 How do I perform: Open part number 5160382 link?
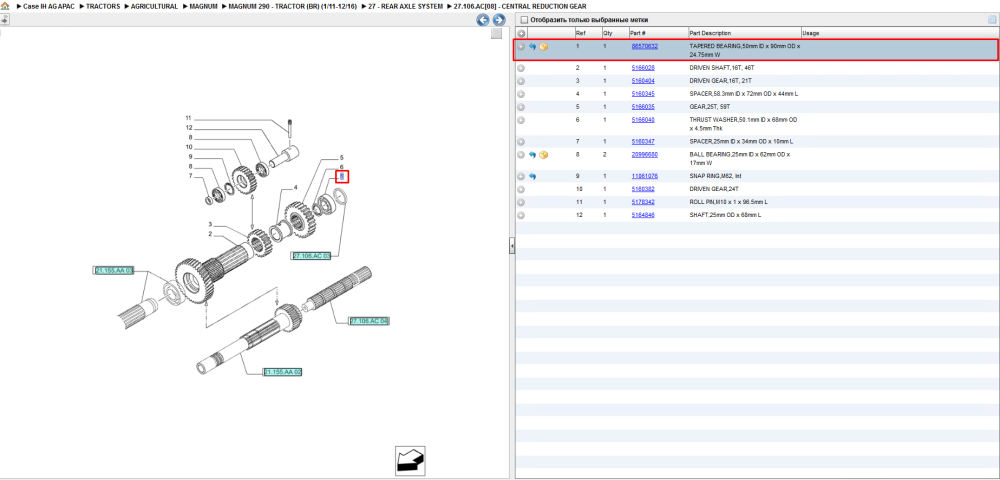643,189
